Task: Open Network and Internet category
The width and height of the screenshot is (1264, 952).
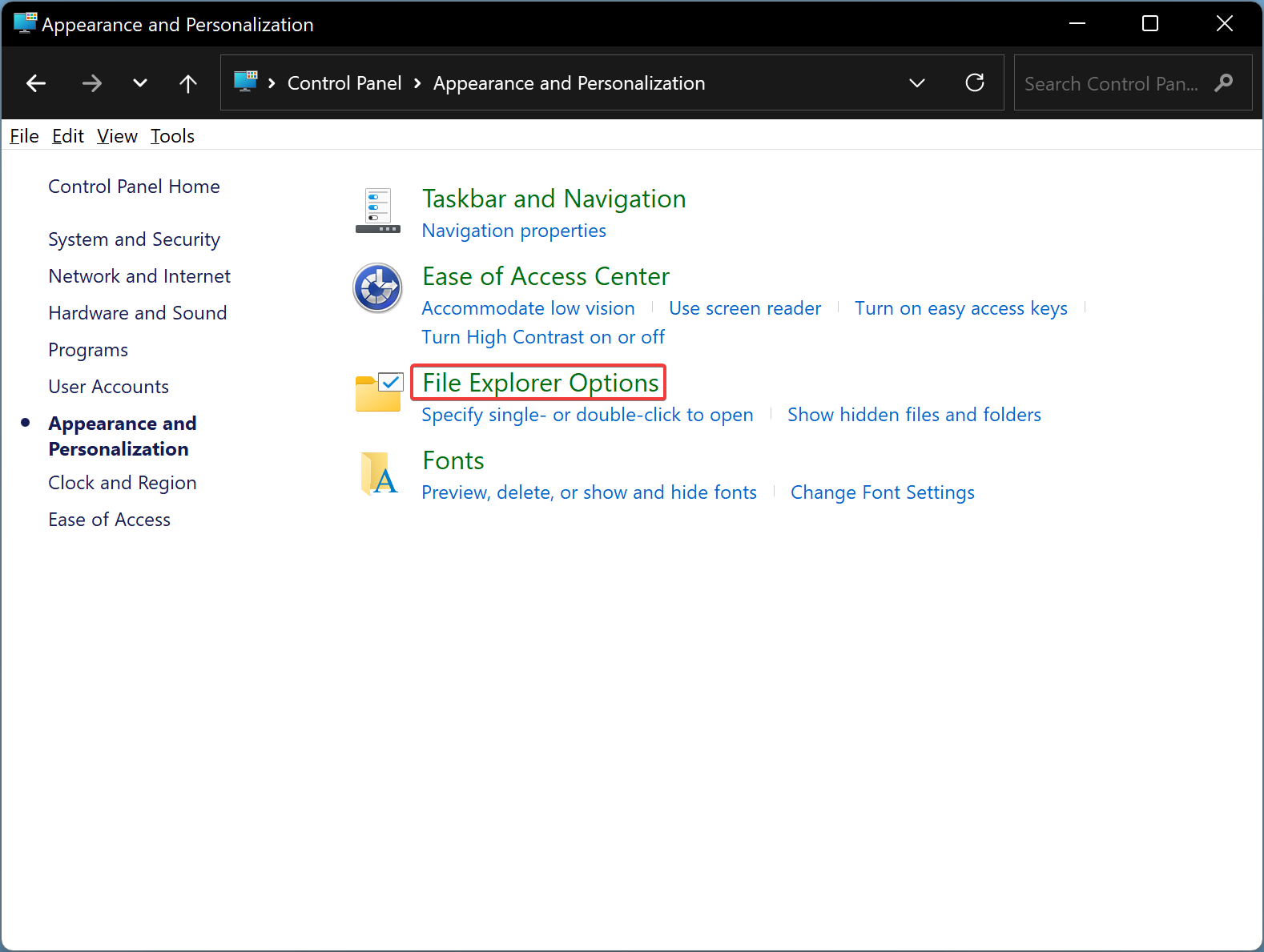Action: tap(139, 276)
